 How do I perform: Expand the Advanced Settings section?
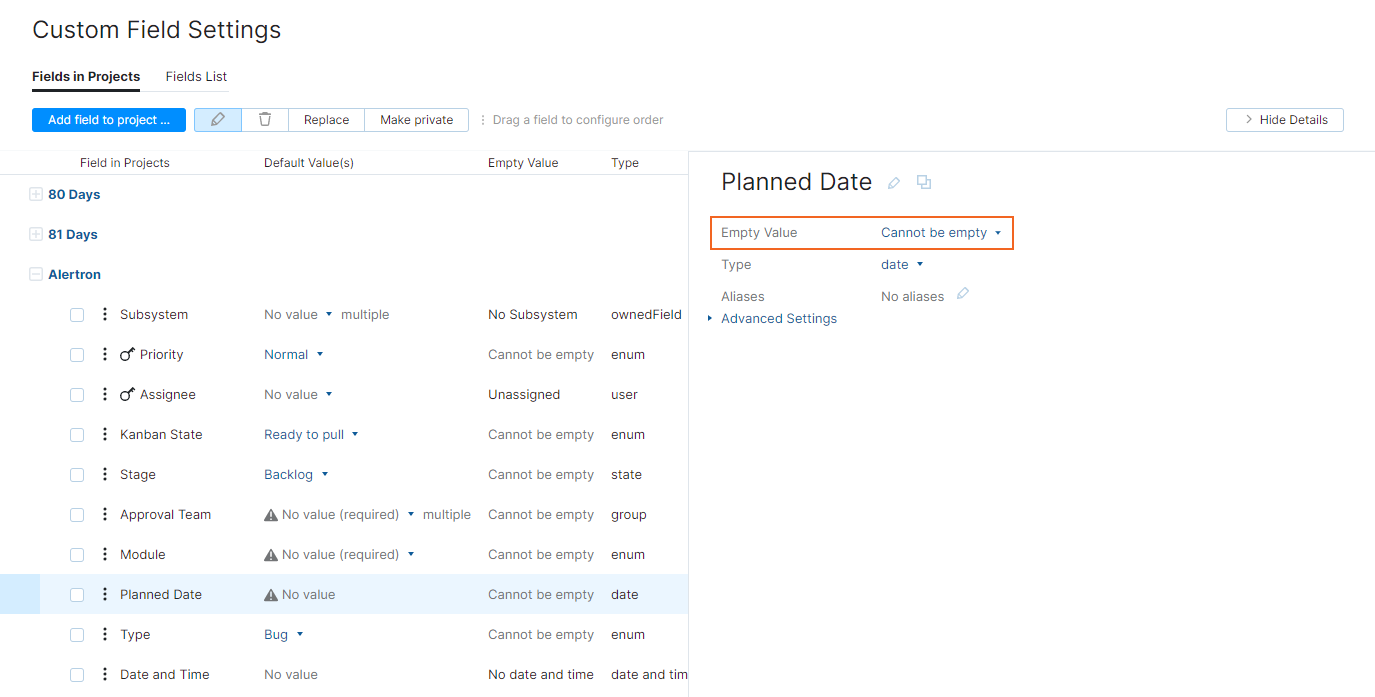pos(778,319)
